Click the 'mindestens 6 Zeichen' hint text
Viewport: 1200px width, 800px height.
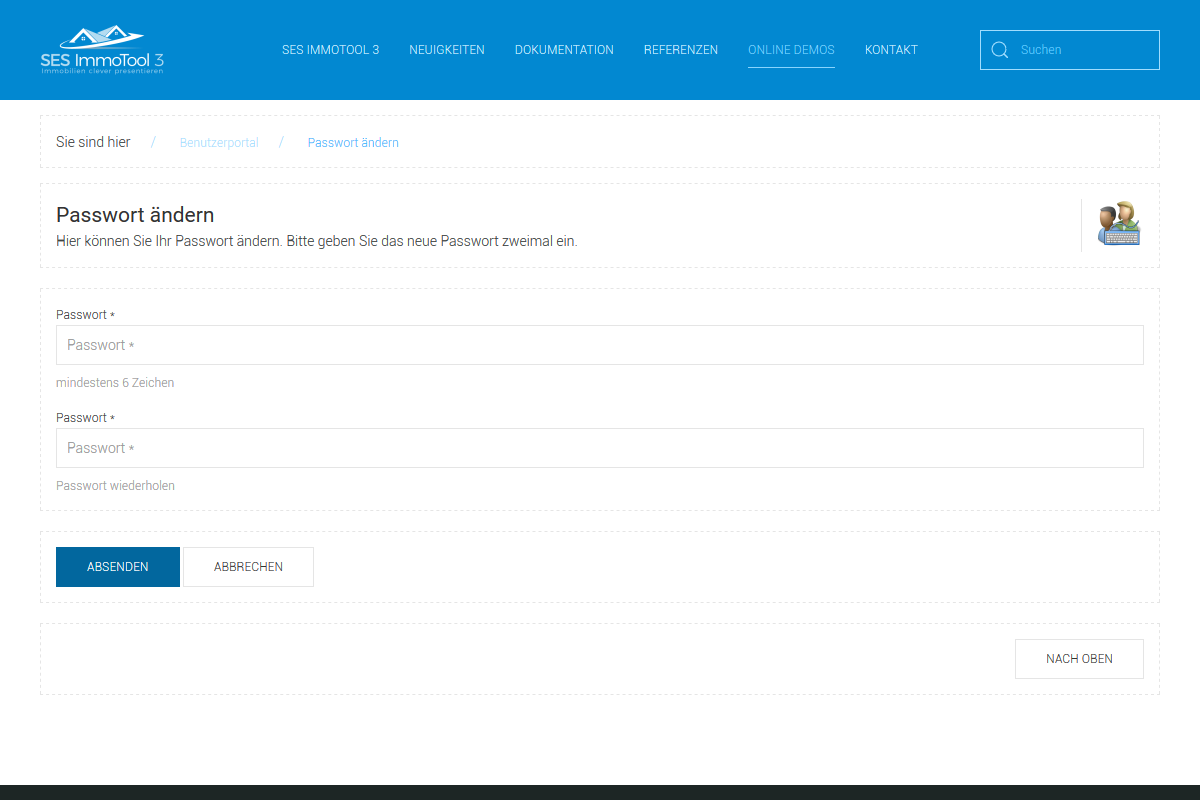pyautogui.click(x=115, y=383)
